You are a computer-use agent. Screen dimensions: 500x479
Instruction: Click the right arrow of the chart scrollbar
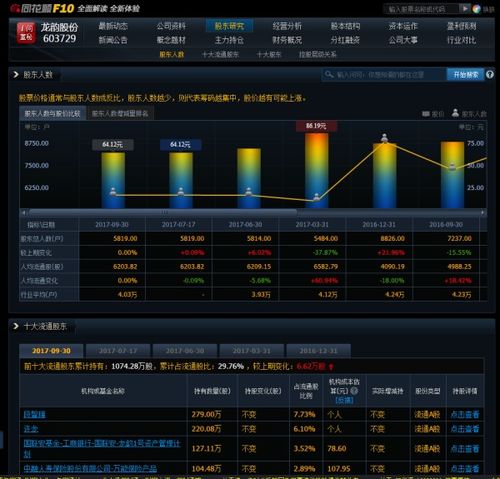coord(483,212)
